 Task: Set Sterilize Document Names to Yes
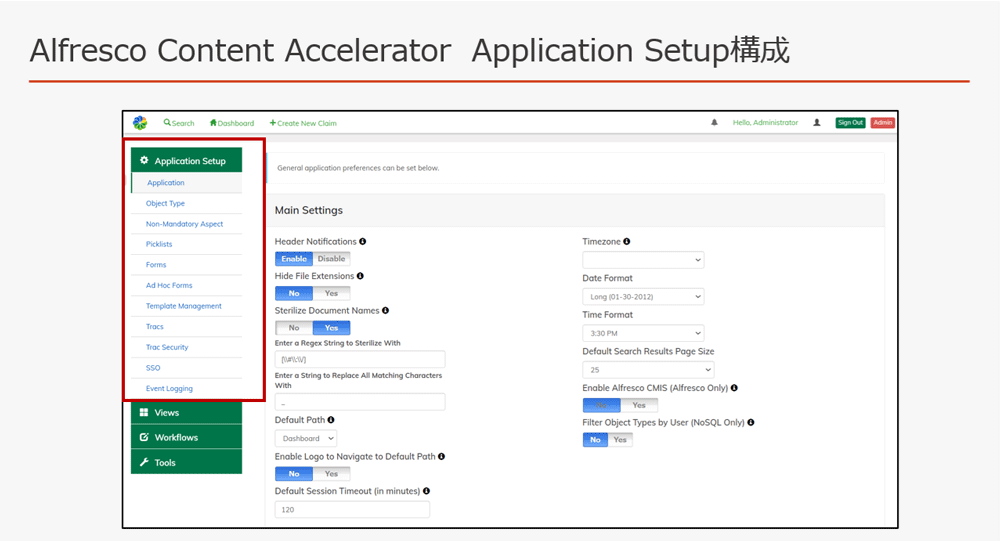pyautogui.click(x=331, y=327)
